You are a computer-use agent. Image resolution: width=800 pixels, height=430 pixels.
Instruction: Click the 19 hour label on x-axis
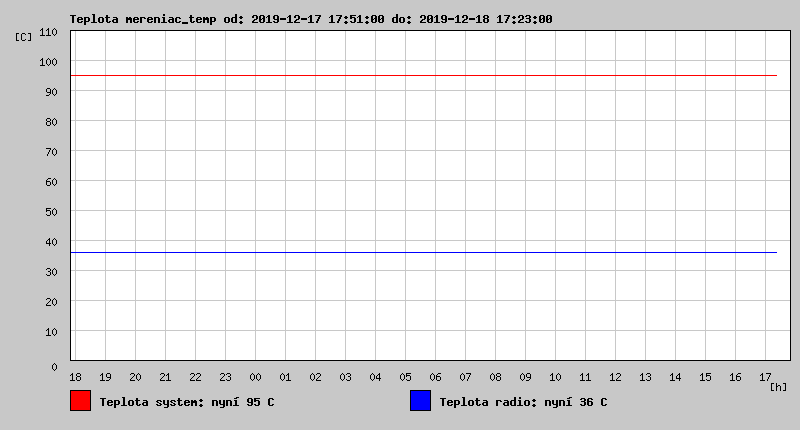[x=106, y=377]
